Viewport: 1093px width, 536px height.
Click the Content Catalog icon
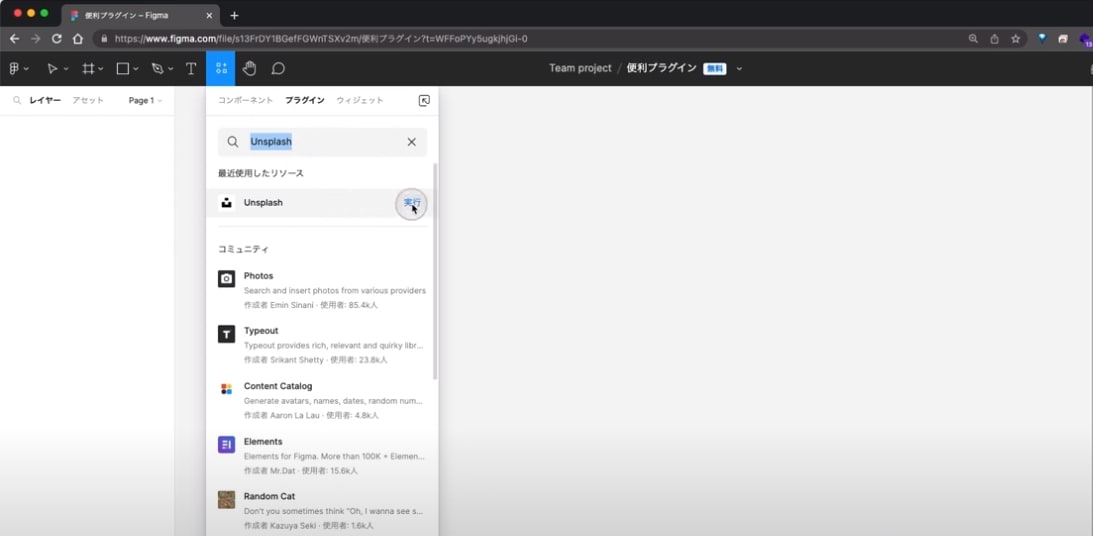226,389
